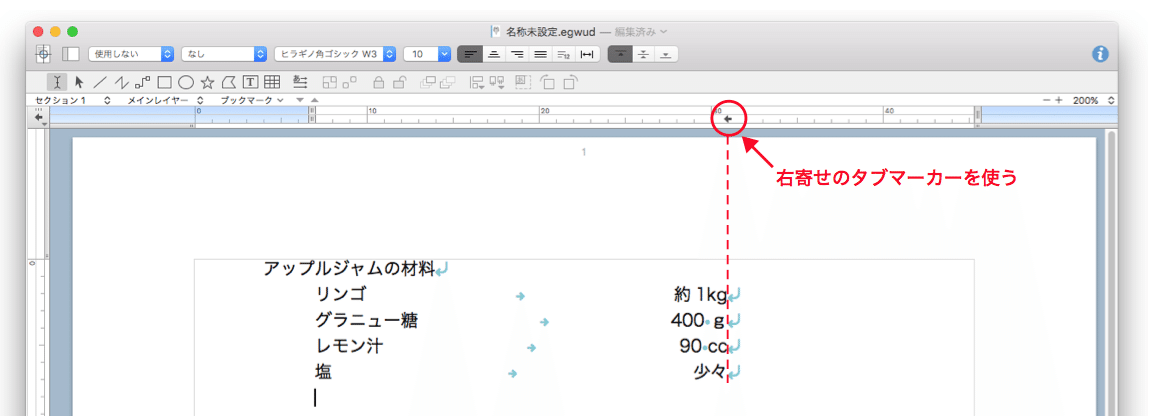Open the blue info inspector icon
Viewport: 1160px width, 416px height.
pyautogui.click(x=1101, y=54)
